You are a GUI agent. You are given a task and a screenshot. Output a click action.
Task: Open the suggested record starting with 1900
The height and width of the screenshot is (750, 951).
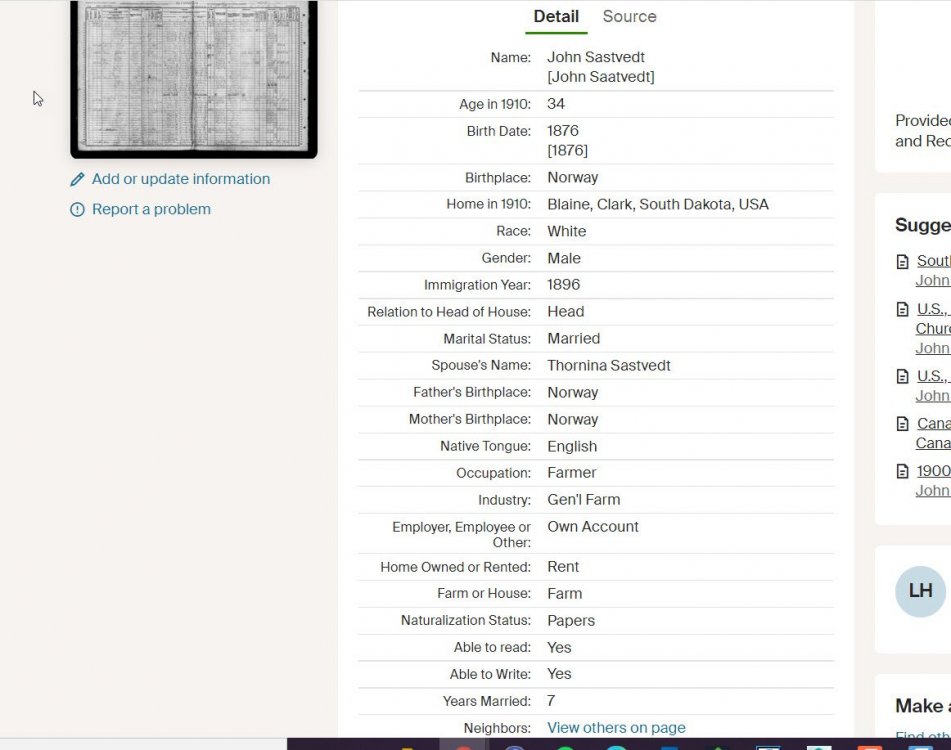point(933,471)
